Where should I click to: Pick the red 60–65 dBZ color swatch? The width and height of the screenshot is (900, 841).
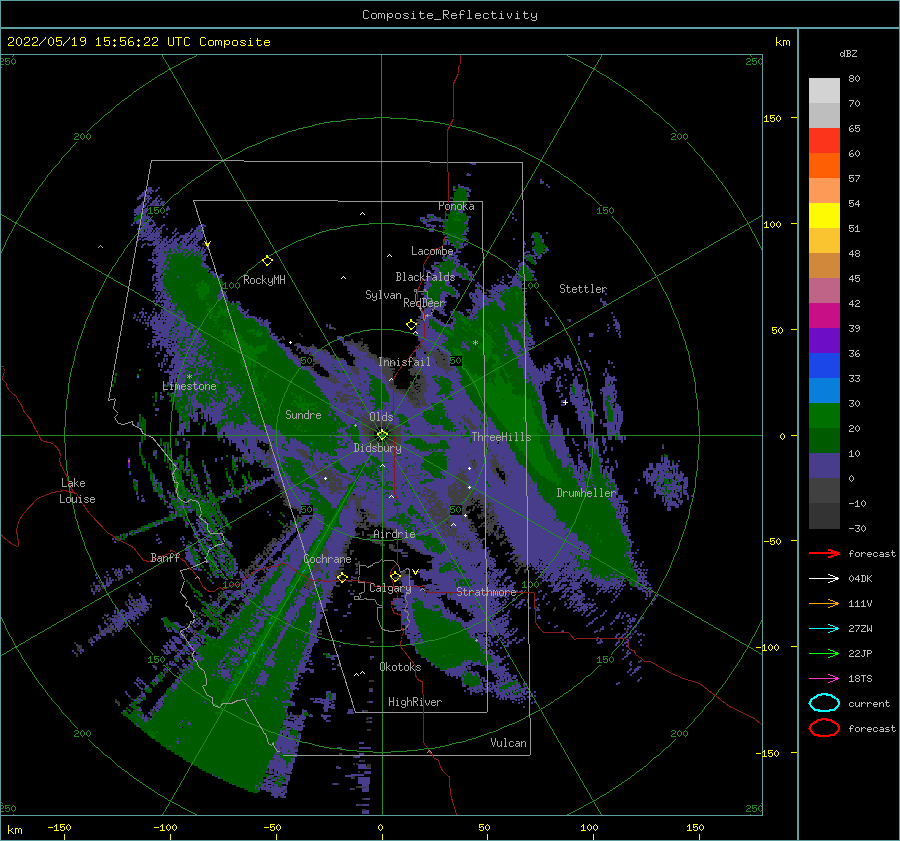point(824,141)
